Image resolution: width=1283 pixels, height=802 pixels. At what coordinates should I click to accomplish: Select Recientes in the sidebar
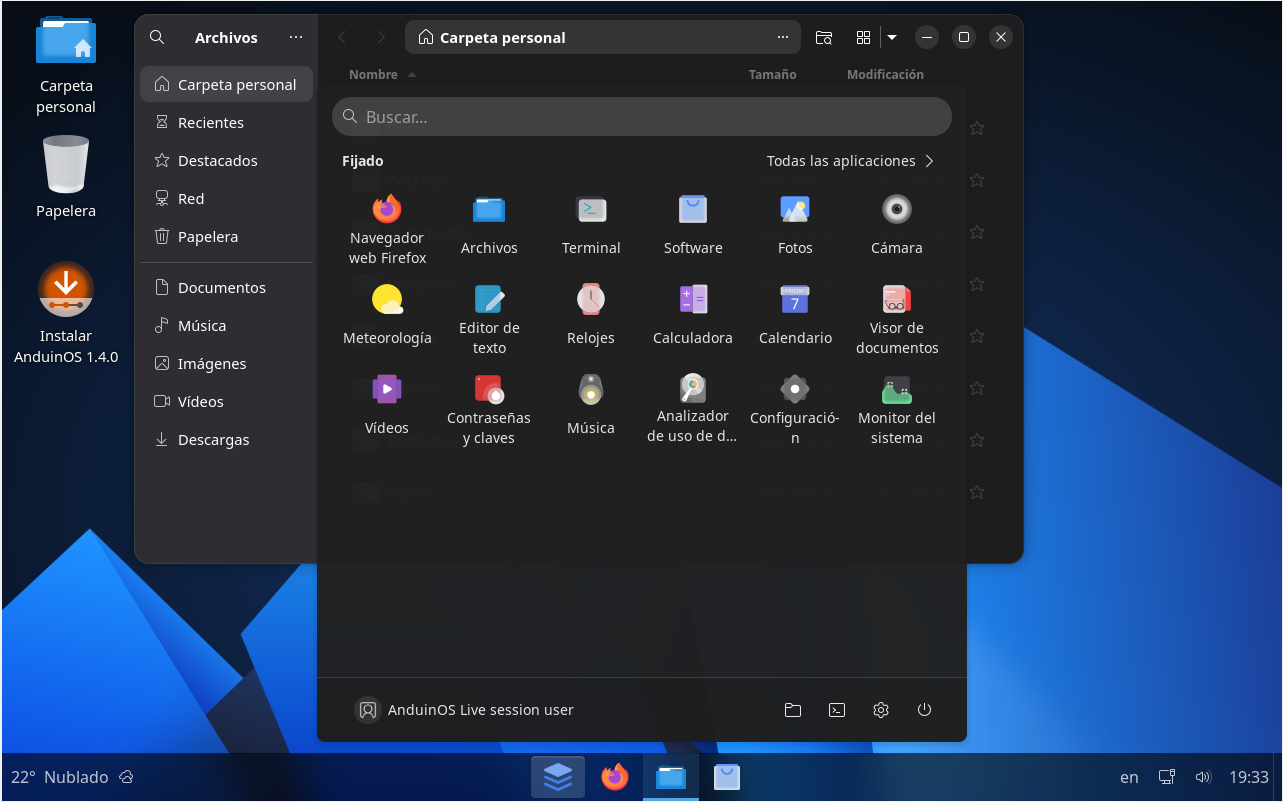click(x=210, y=123)
